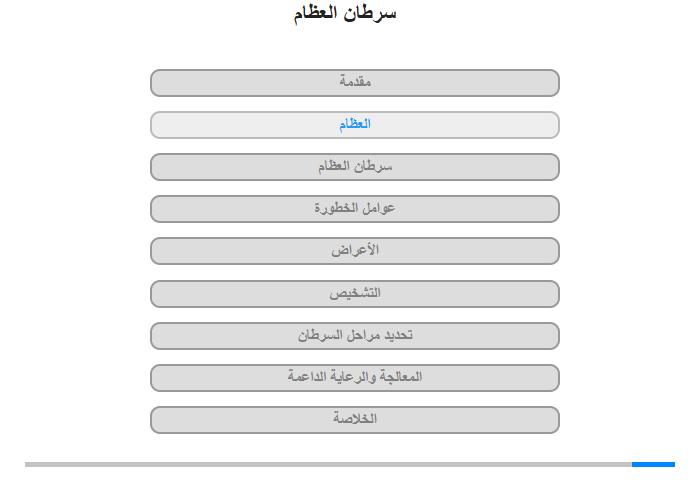
Task: View the Symptoms (الأعراض) chapter
Action: coord(355,251)
